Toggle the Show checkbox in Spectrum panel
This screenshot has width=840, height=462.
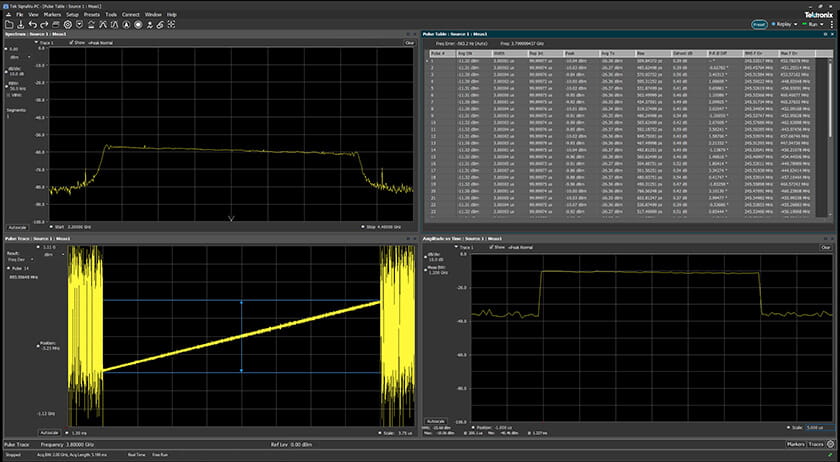pos(72,44)
